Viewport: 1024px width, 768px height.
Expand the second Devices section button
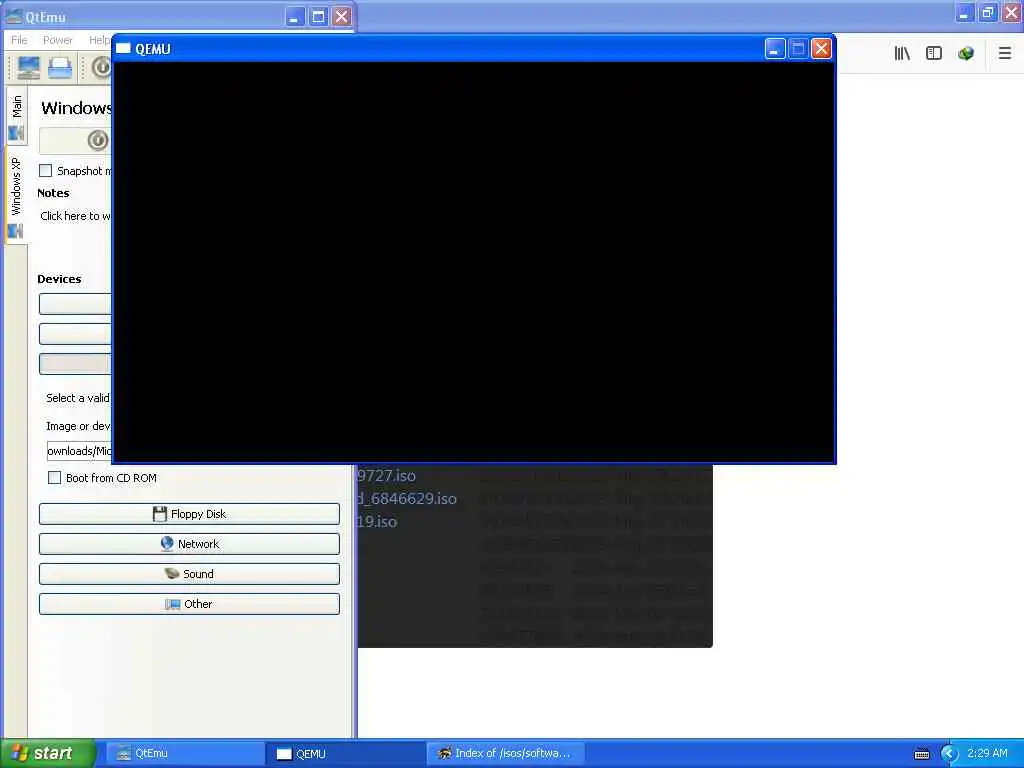pyautogui.click(x=75, y=334)
